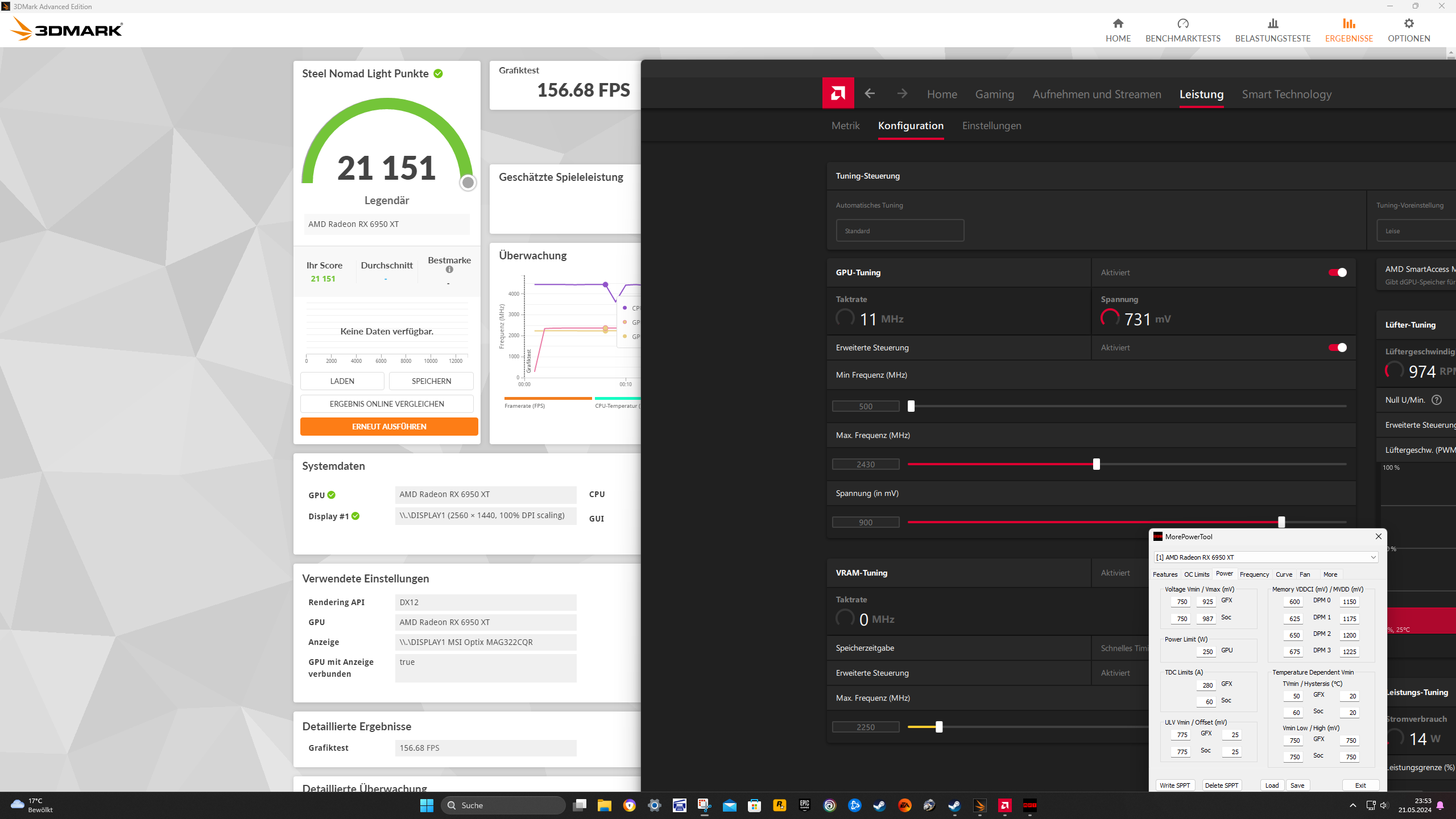Expand MorePowerTool GPU selection dropdown
This screenshot has height=819, width=1456.
(x=1372, y=557)
